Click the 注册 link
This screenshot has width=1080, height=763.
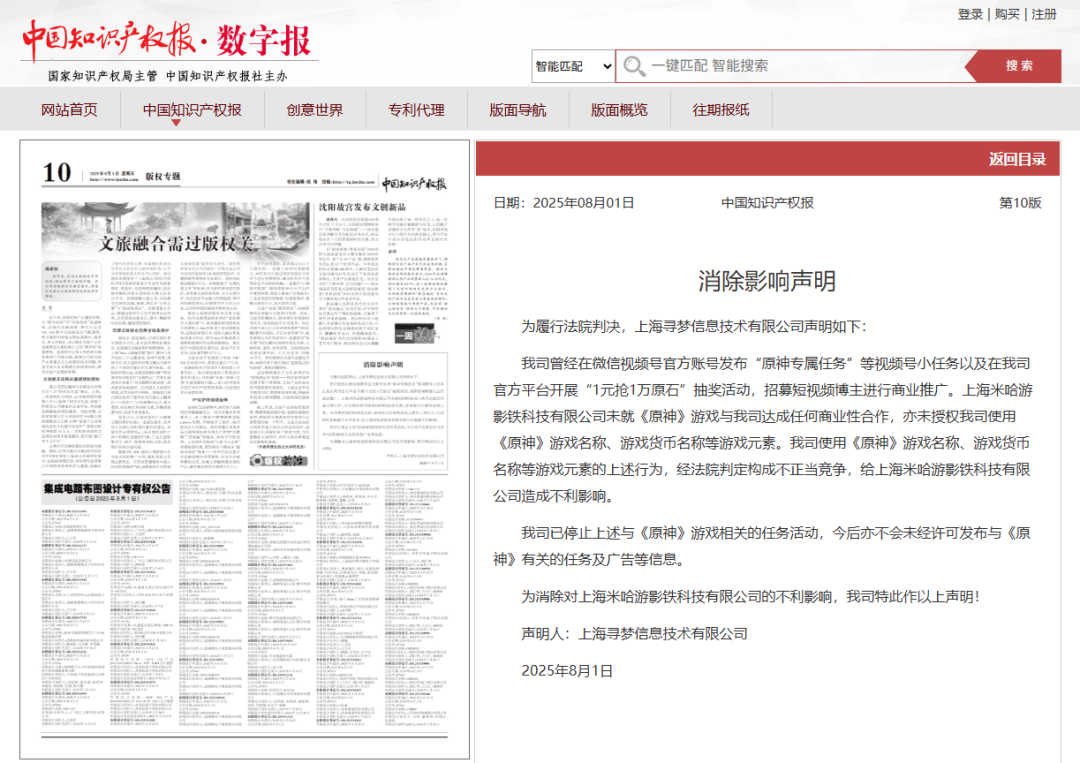tap(1044, 14)
